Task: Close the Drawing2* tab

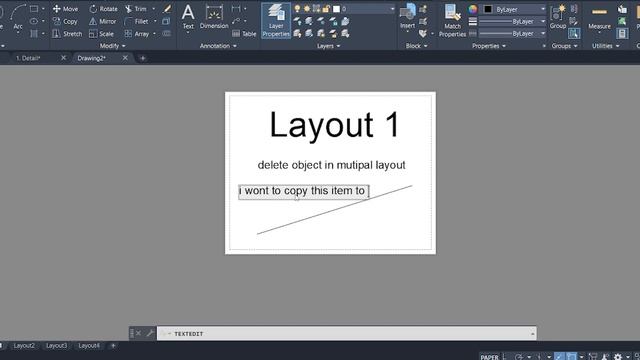Action: [x=125, y=58]
